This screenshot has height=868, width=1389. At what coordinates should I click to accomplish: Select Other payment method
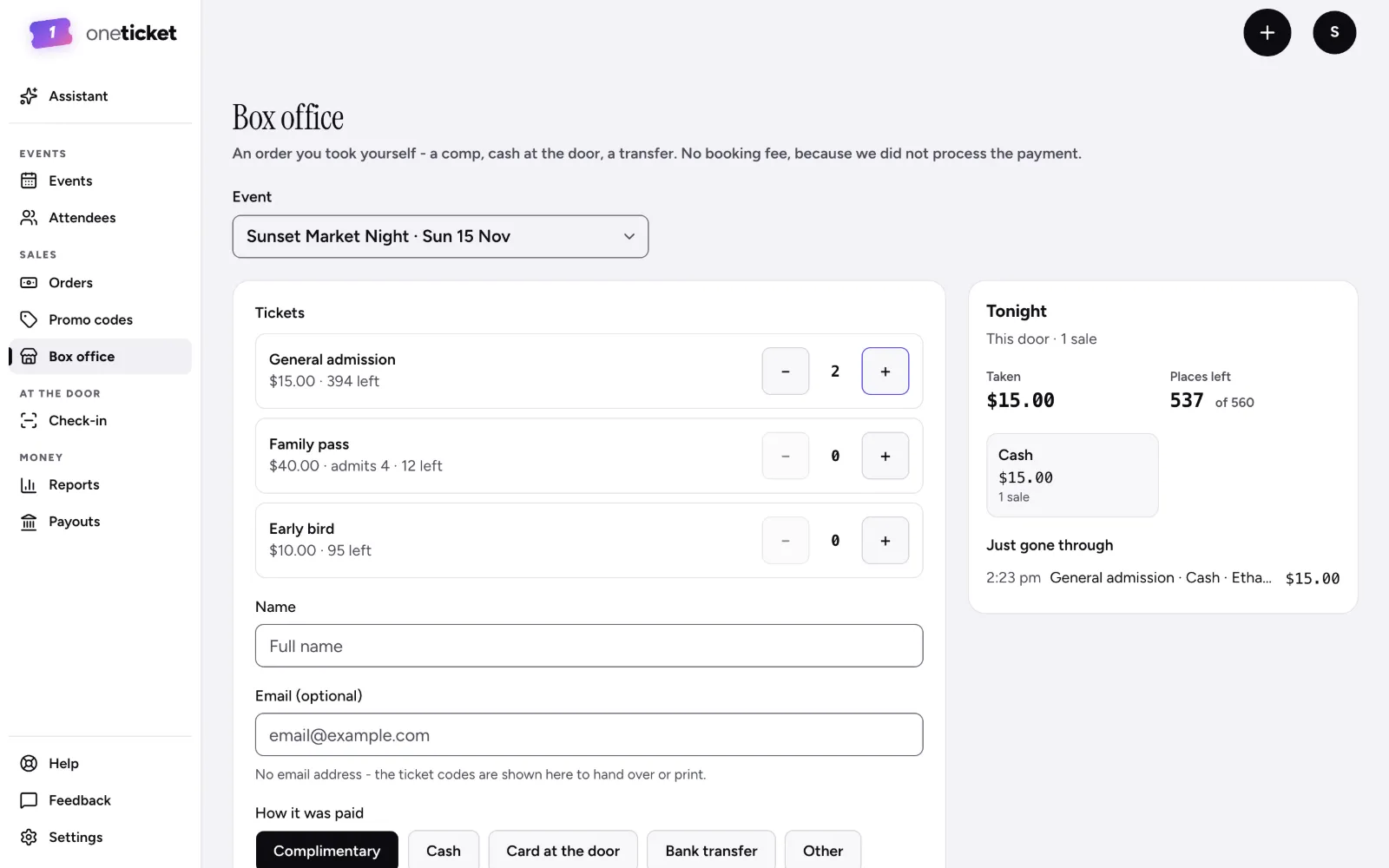(x=823, y=851)
